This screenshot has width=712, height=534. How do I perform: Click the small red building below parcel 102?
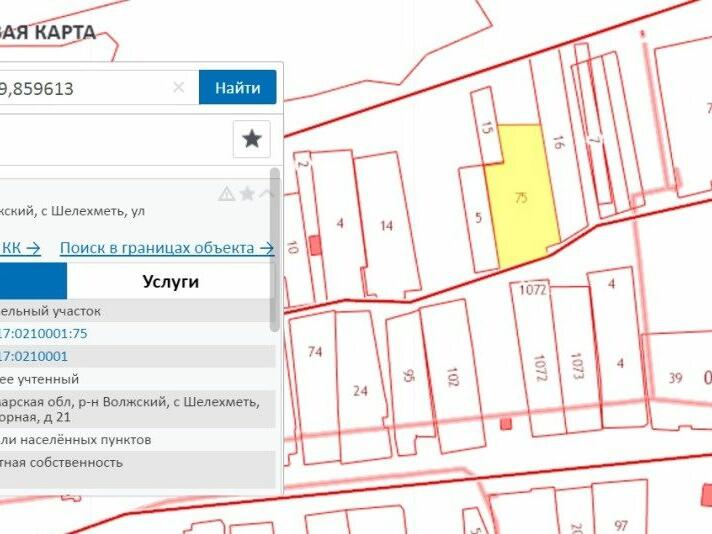click(505, 424)
